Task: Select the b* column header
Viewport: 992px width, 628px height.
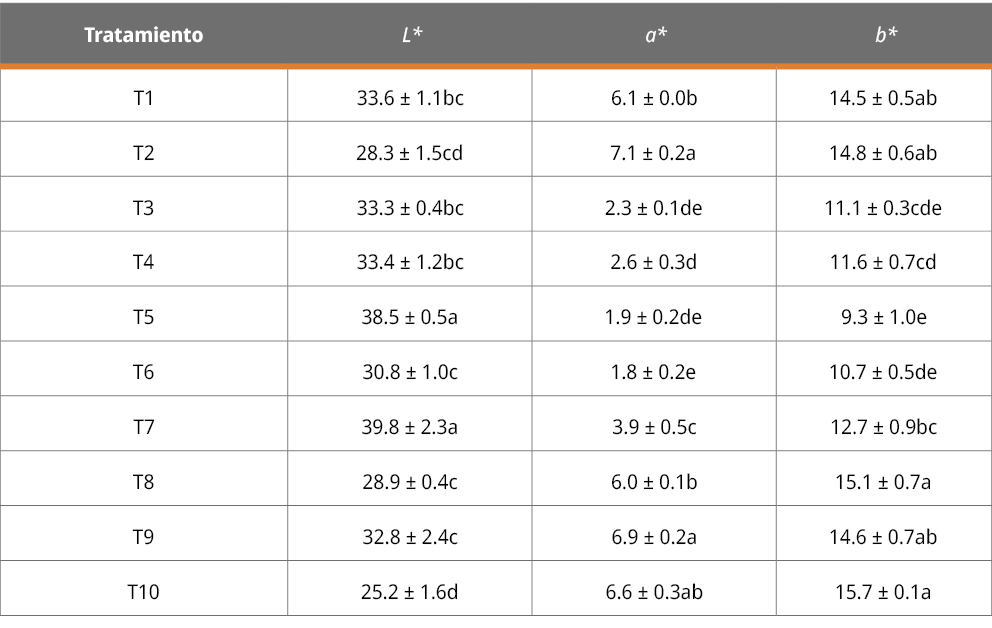Action: tap(883, 35)
